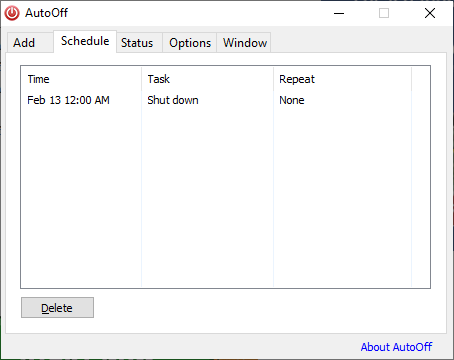This screenshot has height=360, width=454.
Task: Minimize the AutoOff window
Action: (x=339, y=13)
